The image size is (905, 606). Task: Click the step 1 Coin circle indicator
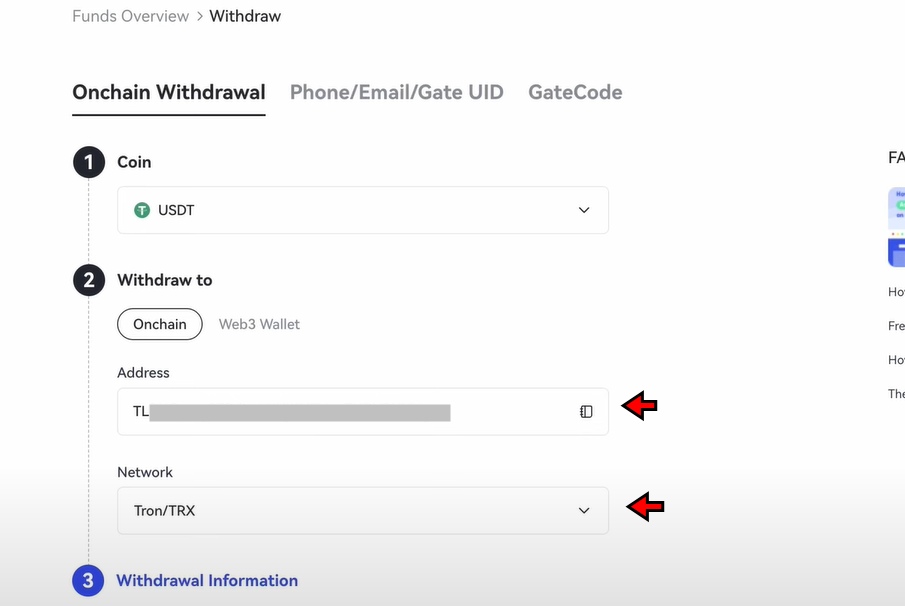click(88, 161)
